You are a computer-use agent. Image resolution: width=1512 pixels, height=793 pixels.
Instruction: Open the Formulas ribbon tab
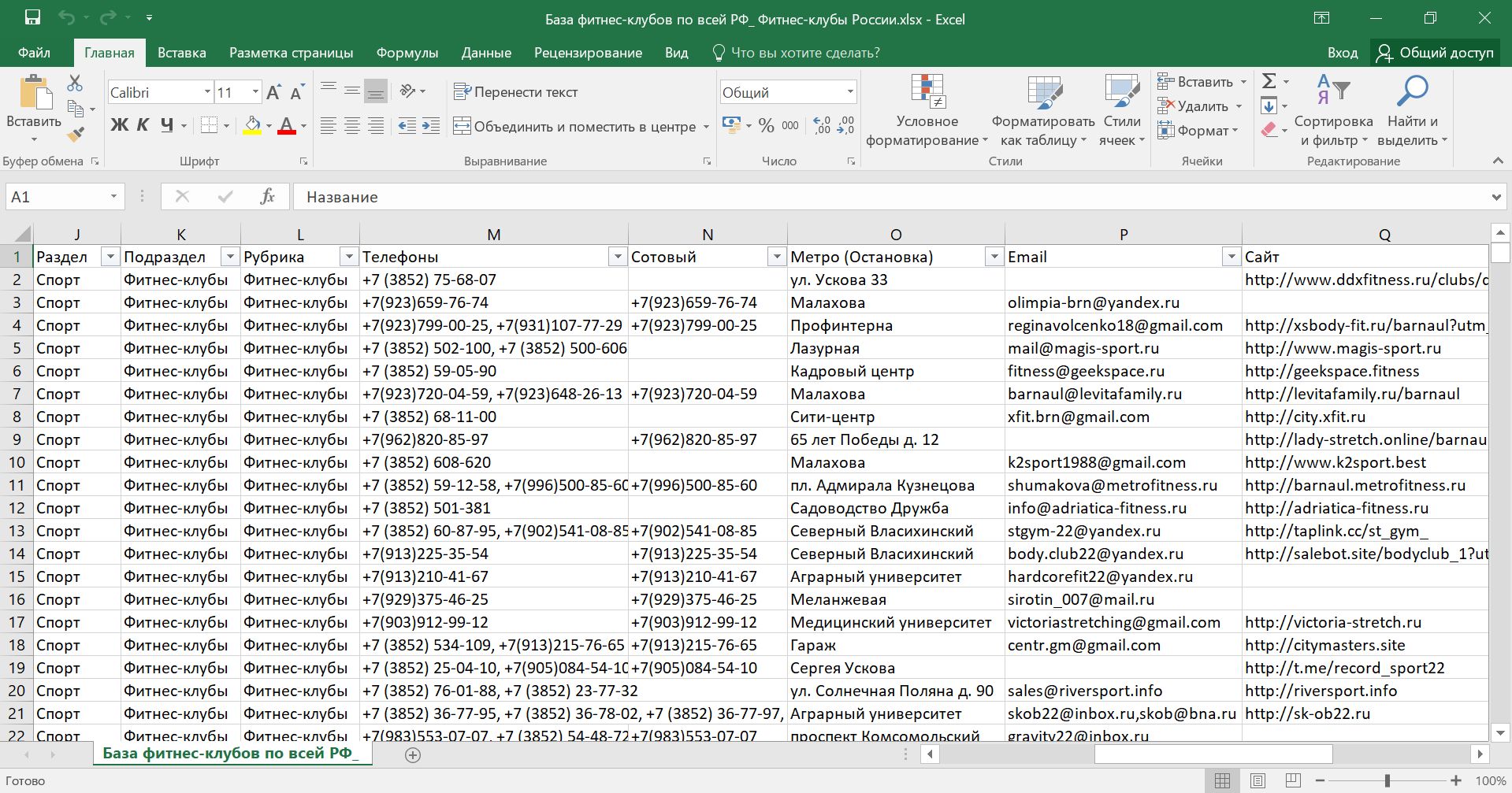pyautogui.click(x=407, y=53)
